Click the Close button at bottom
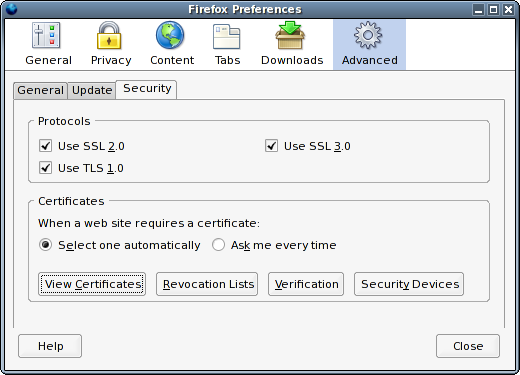 pos(468,346)
